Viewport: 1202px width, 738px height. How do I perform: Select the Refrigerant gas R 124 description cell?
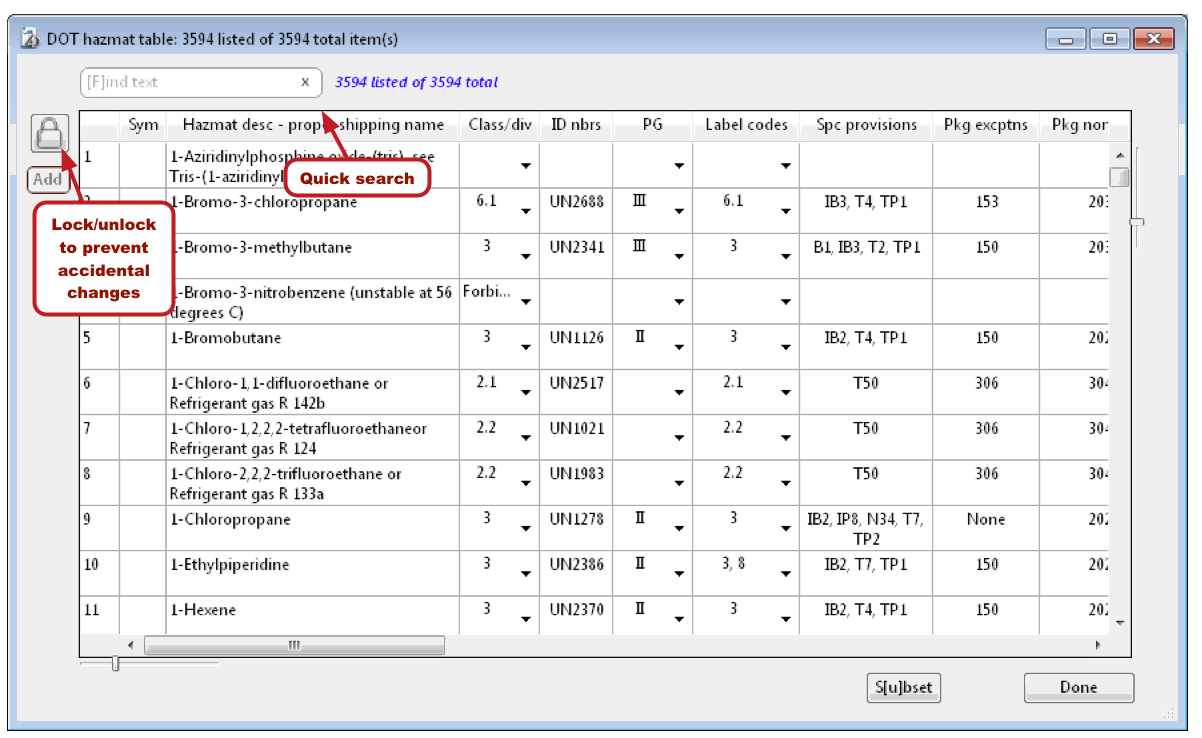pos(313,437)
